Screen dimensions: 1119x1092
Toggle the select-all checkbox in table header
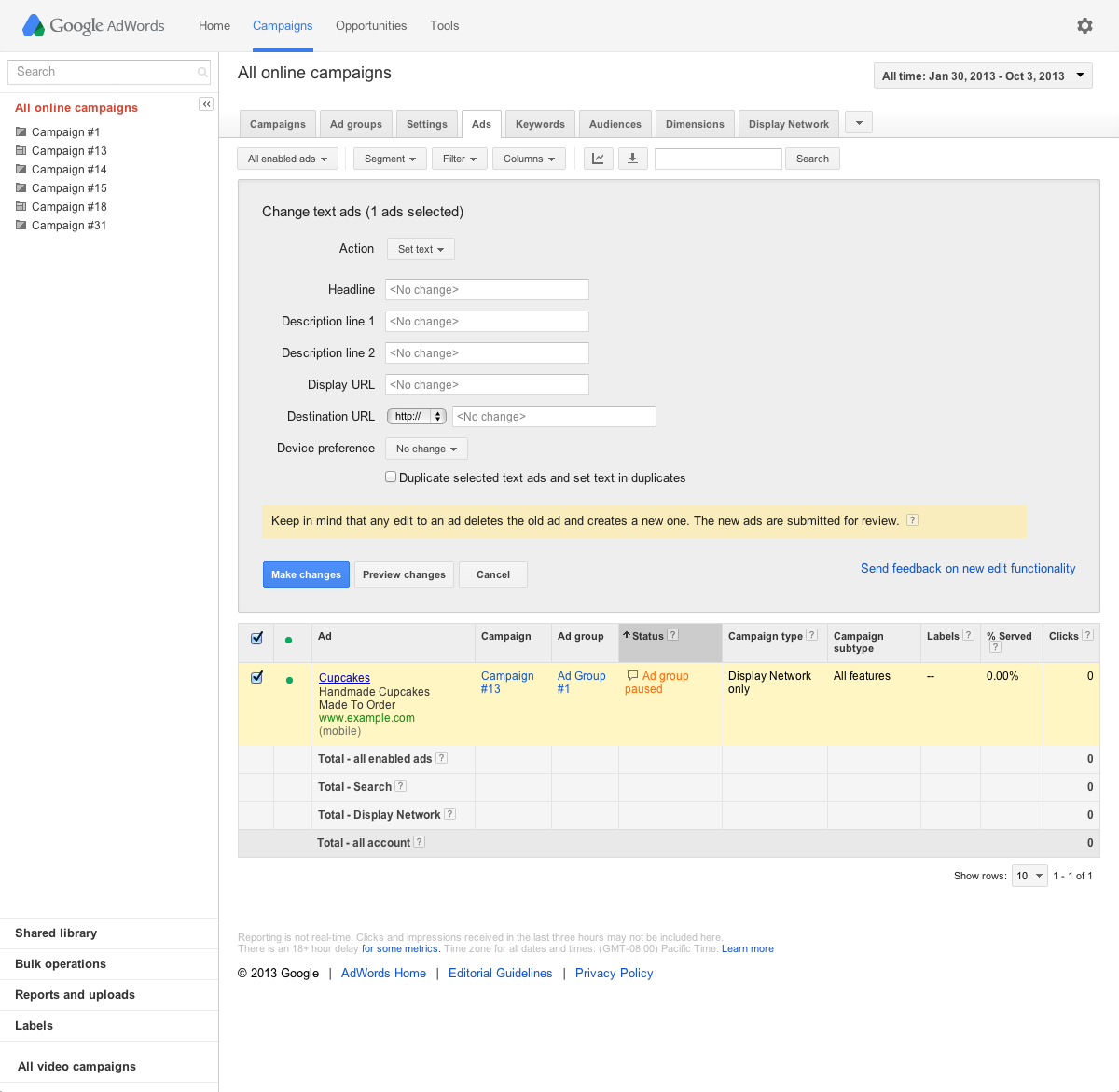pos(256,639)
